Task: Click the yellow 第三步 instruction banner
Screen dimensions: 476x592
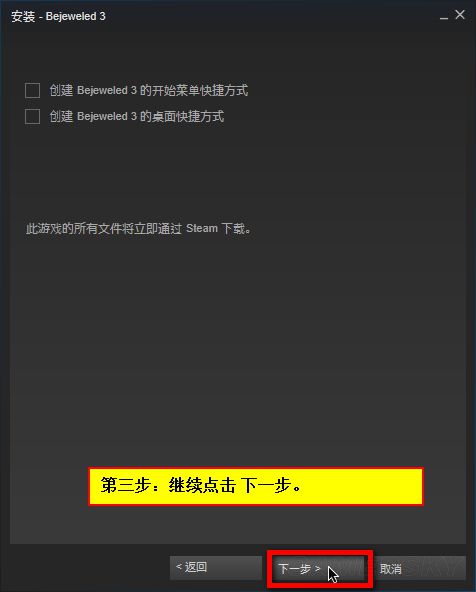Action: [256, 486]
